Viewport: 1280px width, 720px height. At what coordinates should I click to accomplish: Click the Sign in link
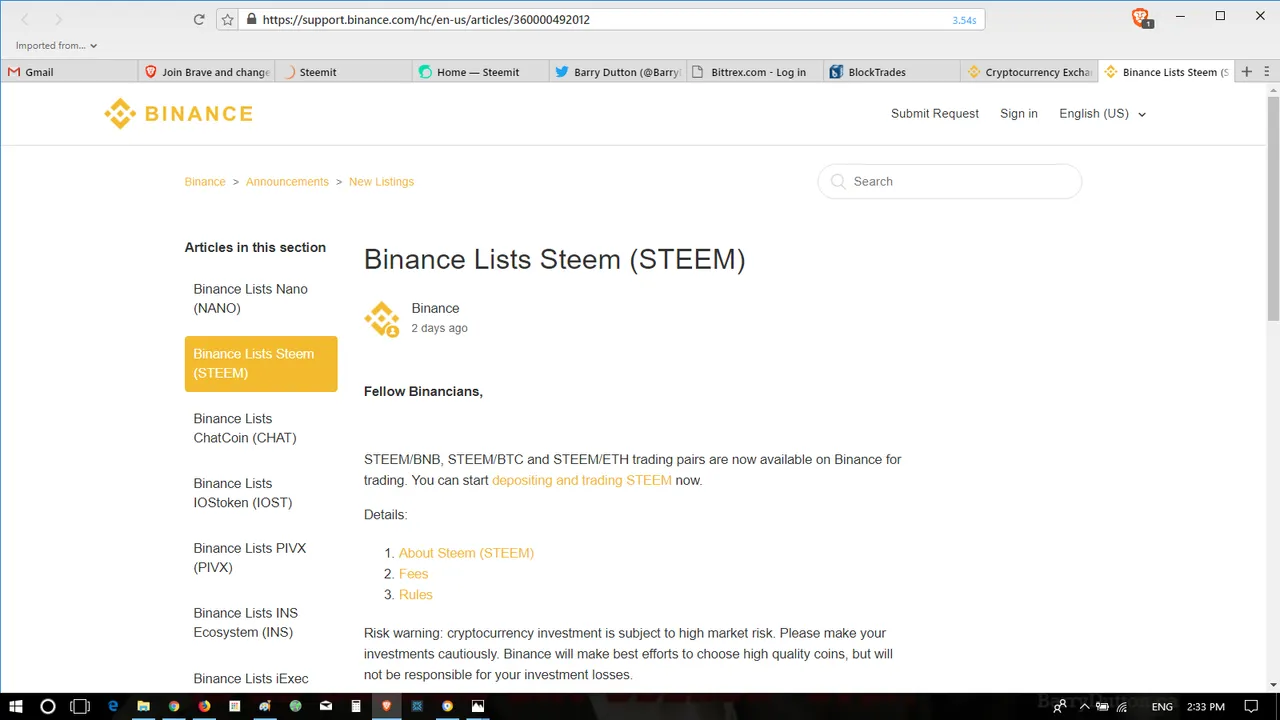pos(1019,114)
